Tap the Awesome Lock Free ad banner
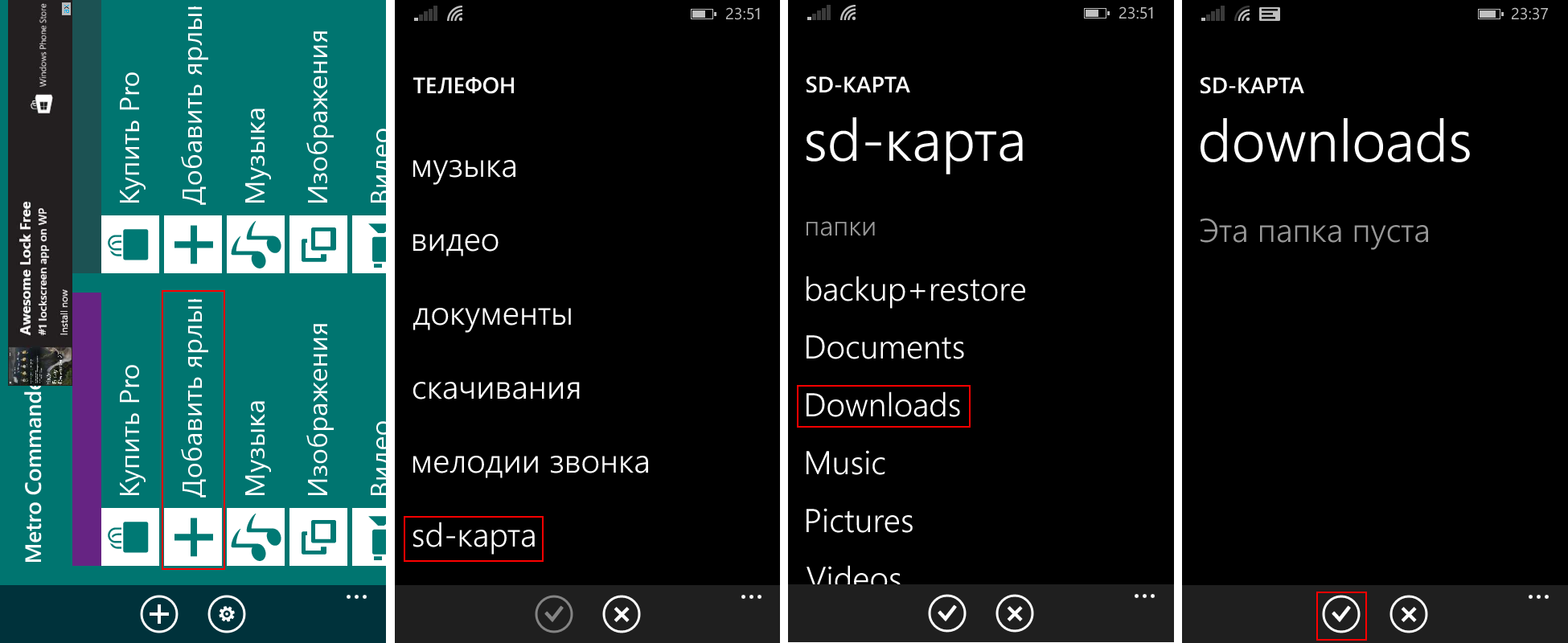1568x643 pixels. [40, 193]
